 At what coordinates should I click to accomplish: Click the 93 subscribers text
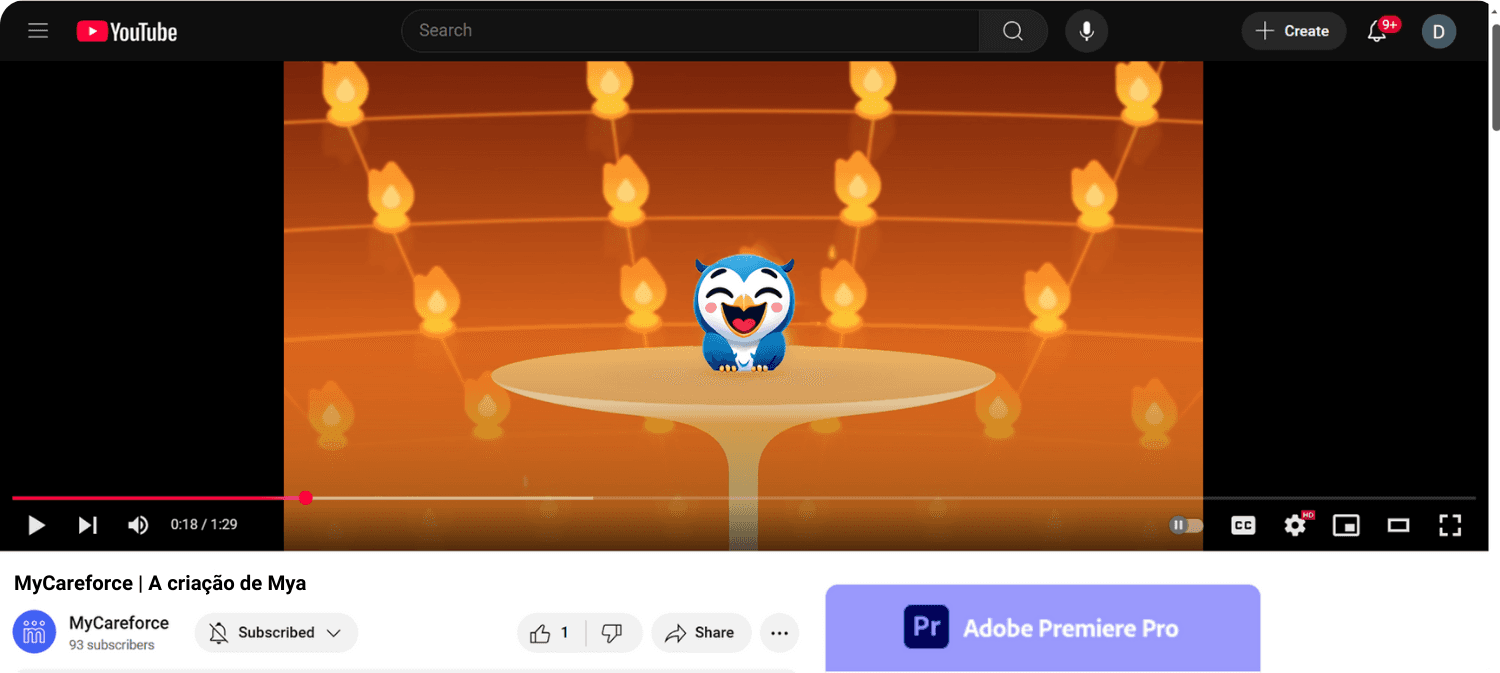tap(112, 645)
